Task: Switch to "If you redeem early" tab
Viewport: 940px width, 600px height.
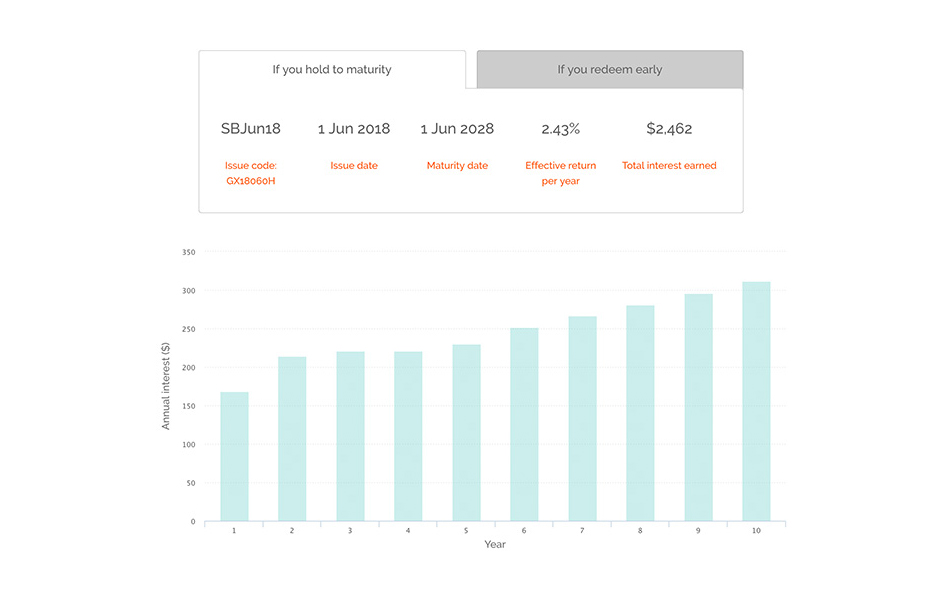Action: [x=610, y=70]
